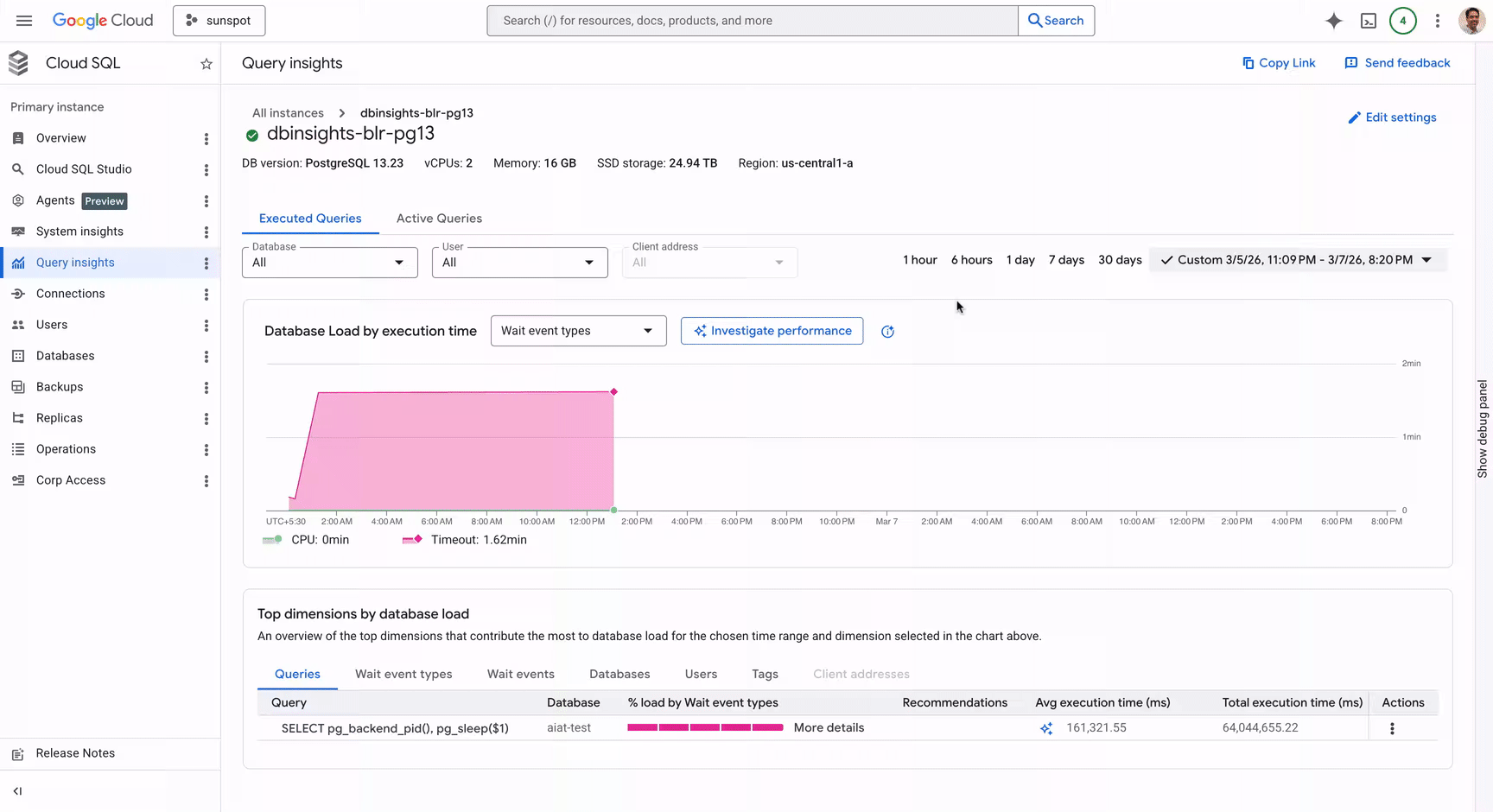The image size is (1493, 812).
Task: Go to Users page
Action: 52,325
